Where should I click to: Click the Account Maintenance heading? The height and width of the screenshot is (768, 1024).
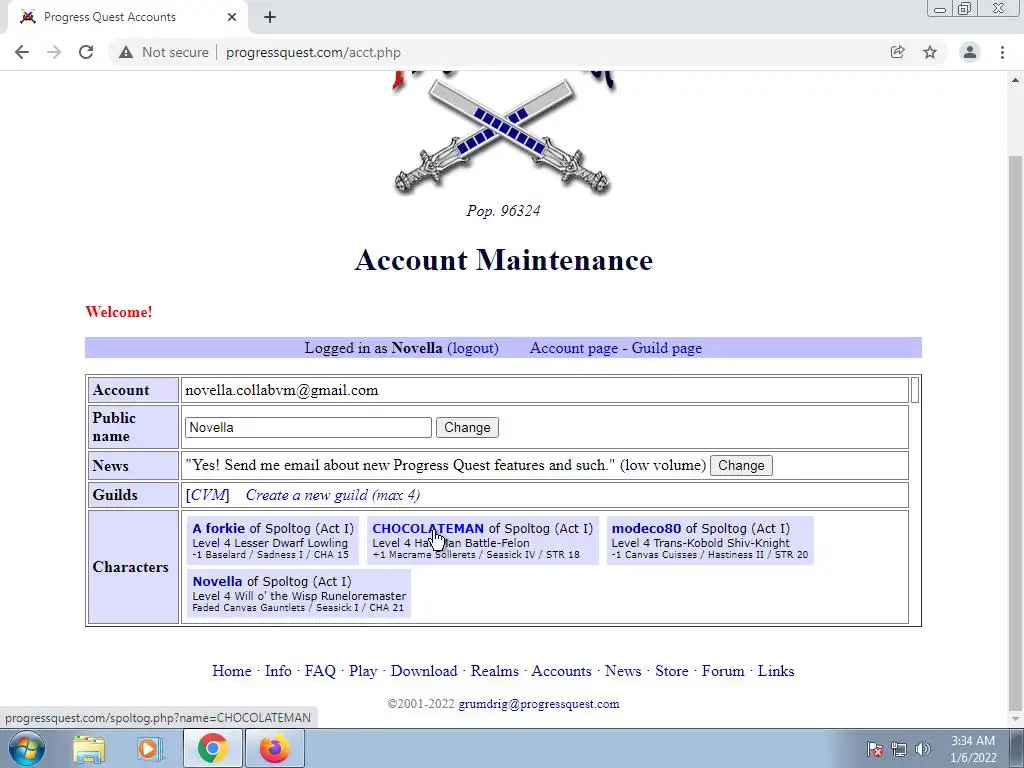pos(504,260)
